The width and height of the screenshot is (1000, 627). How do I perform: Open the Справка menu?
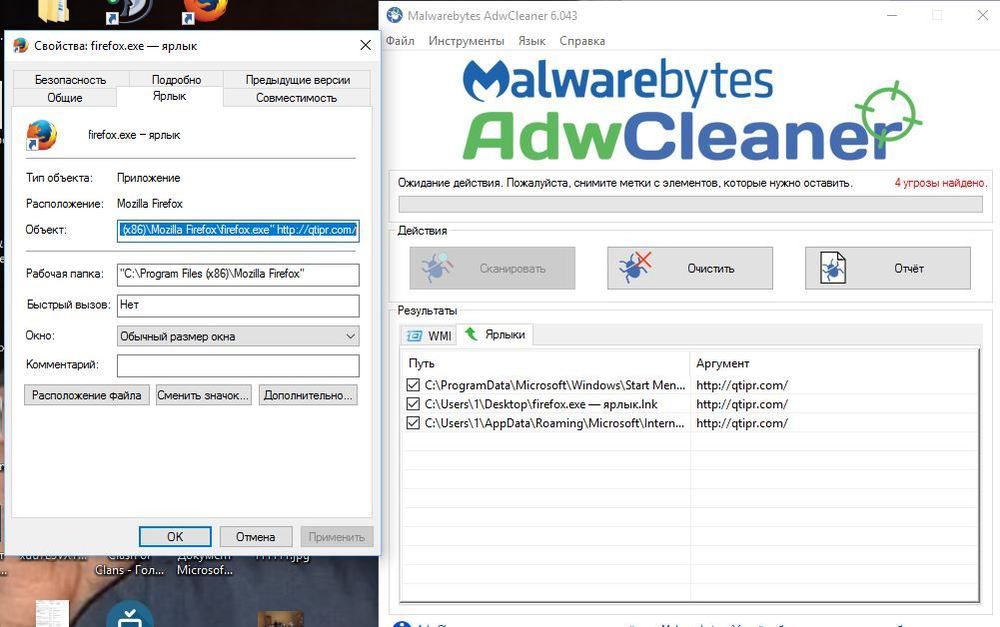click(582, 41)
